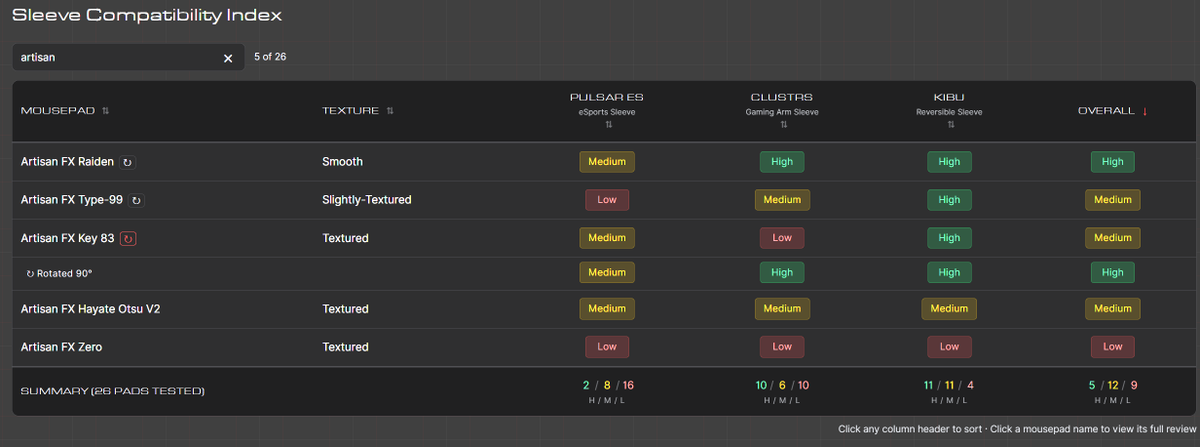
Task: Sort by Texture column sort icon
Action: pos(390,111)
